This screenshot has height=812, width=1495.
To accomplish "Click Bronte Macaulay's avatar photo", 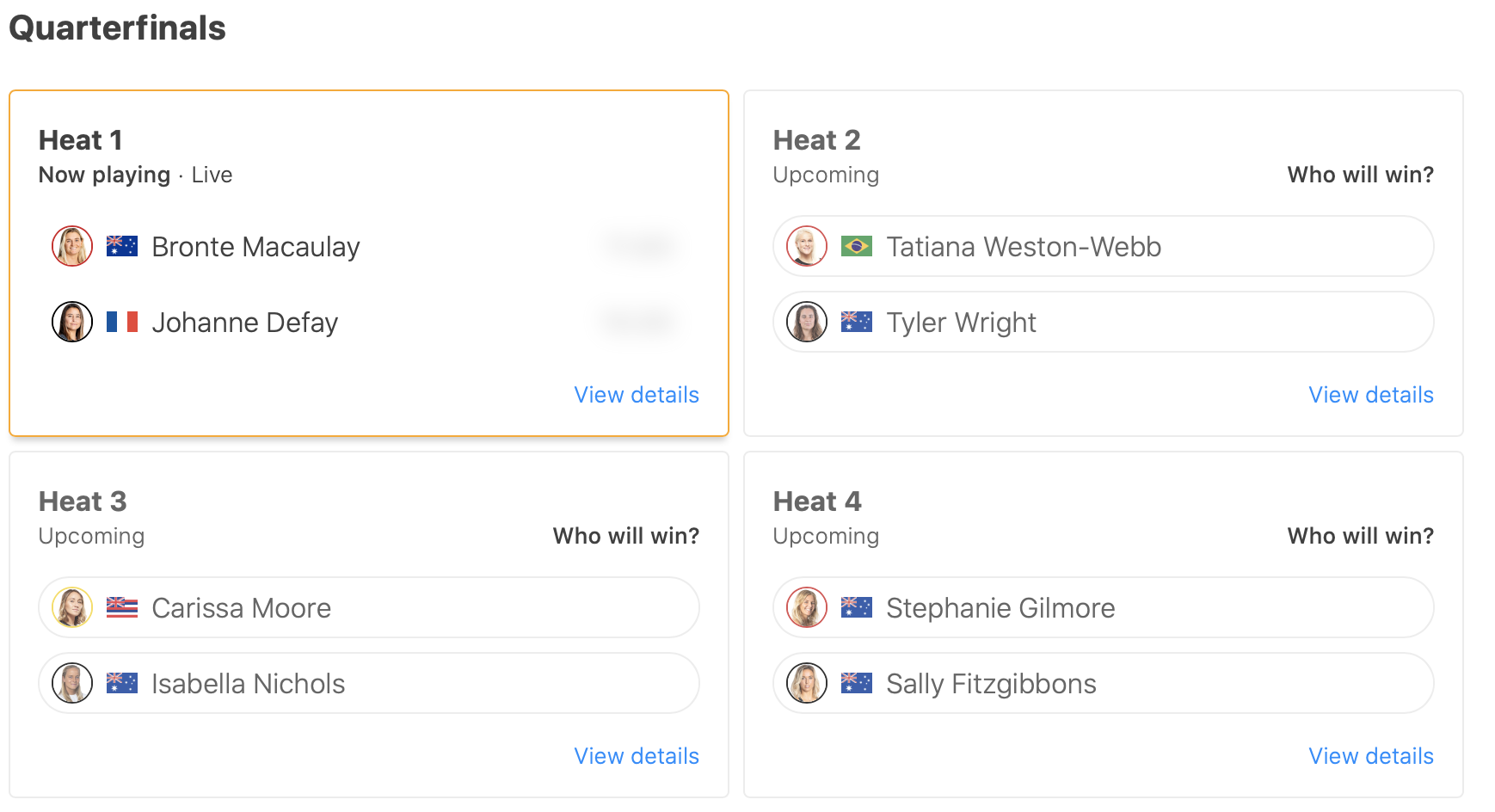I will click(72, 247).
